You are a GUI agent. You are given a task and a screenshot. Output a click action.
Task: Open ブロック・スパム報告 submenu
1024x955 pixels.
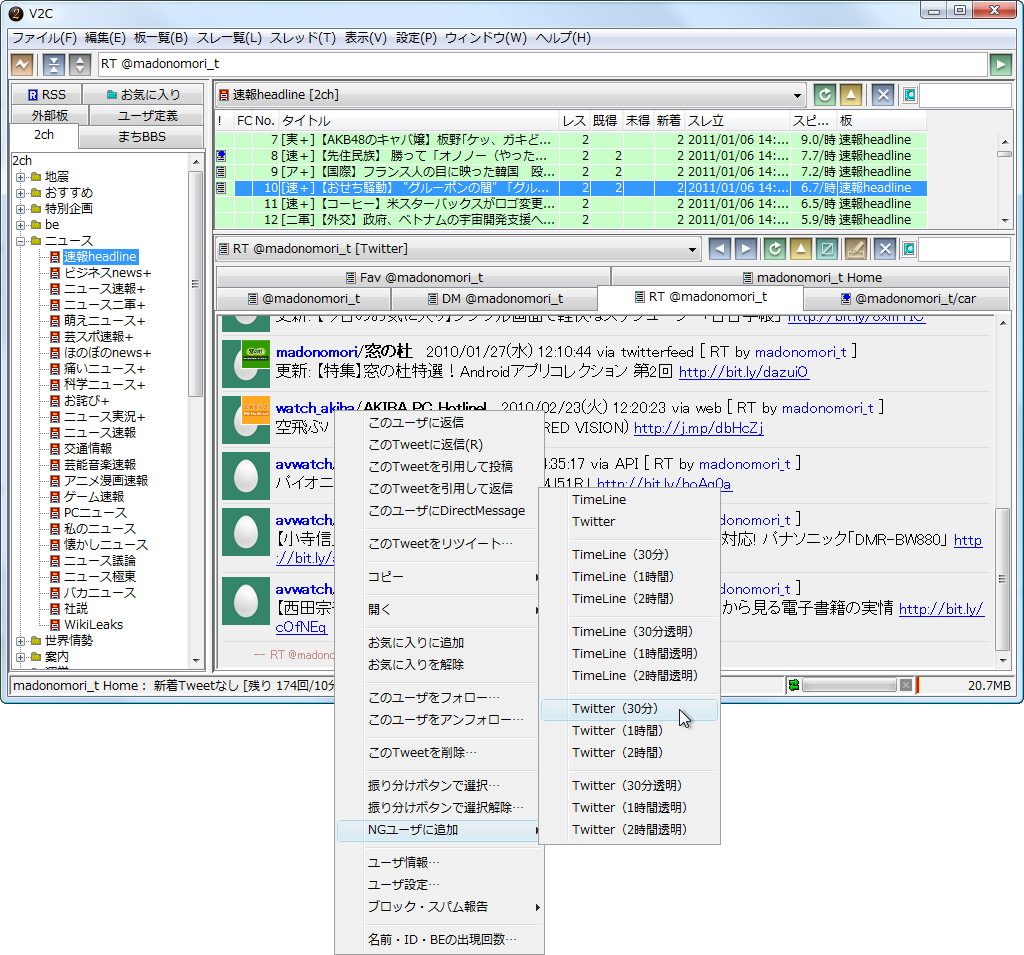[x=440, y=907]
